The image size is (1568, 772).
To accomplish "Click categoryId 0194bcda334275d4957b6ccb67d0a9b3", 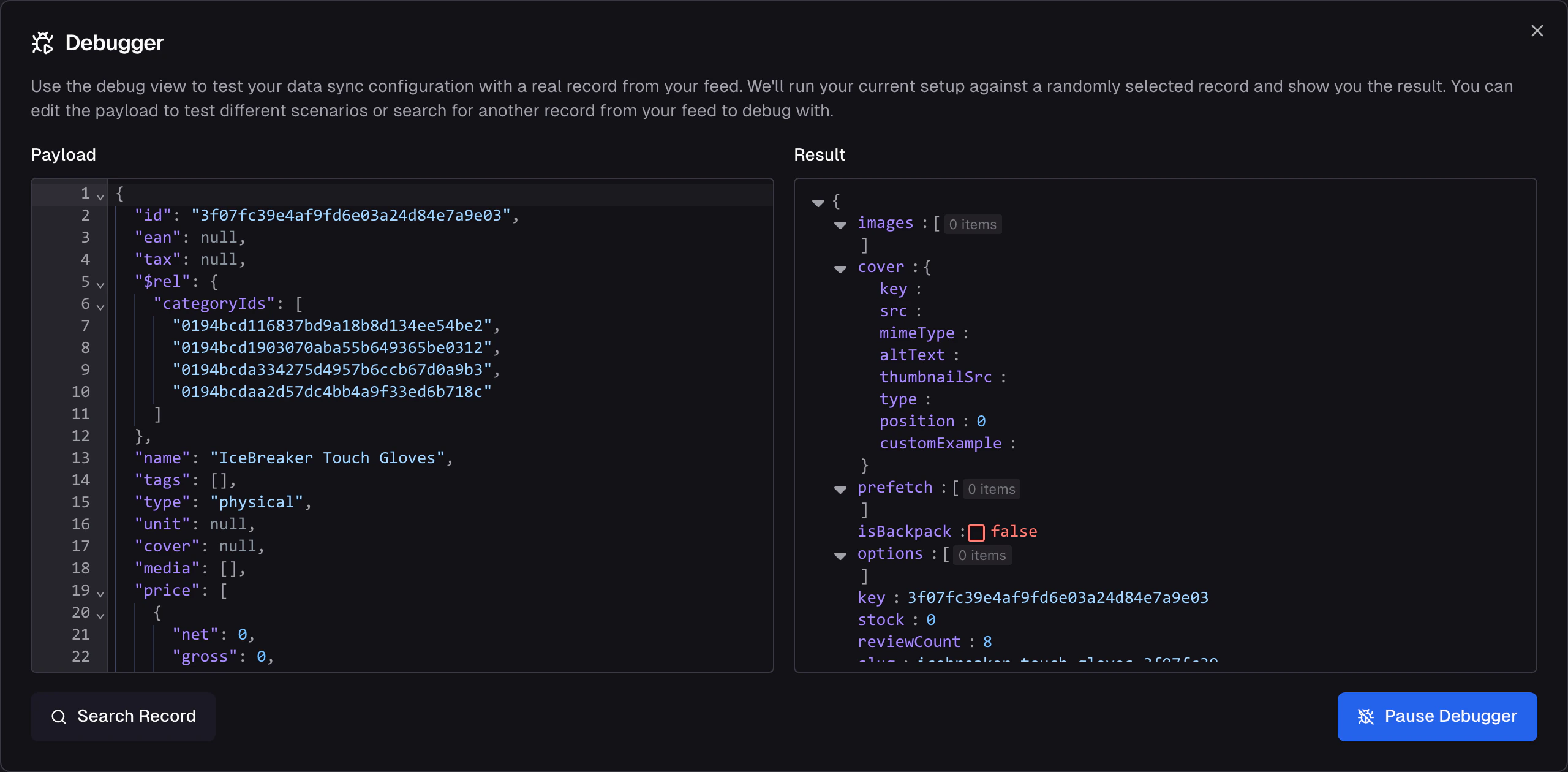I will [332, 370].
